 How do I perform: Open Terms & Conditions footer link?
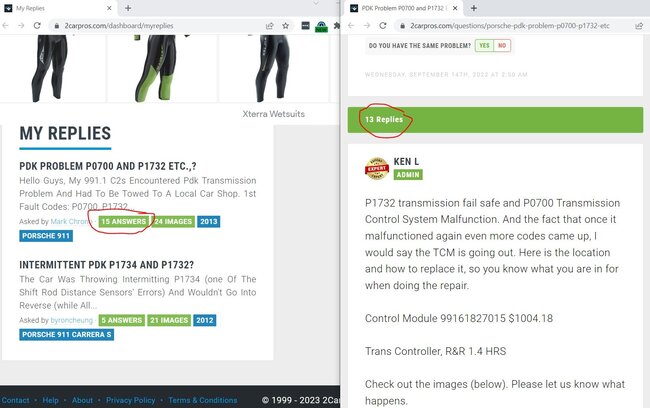pos(203,400)
